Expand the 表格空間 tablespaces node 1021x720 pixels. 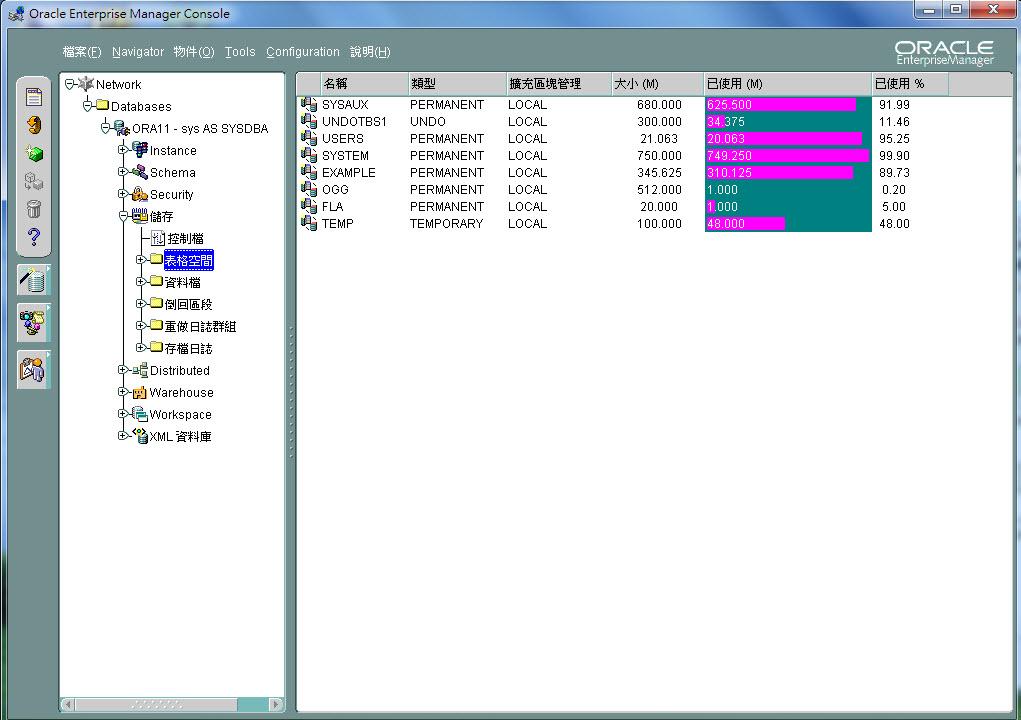(140, 260)
